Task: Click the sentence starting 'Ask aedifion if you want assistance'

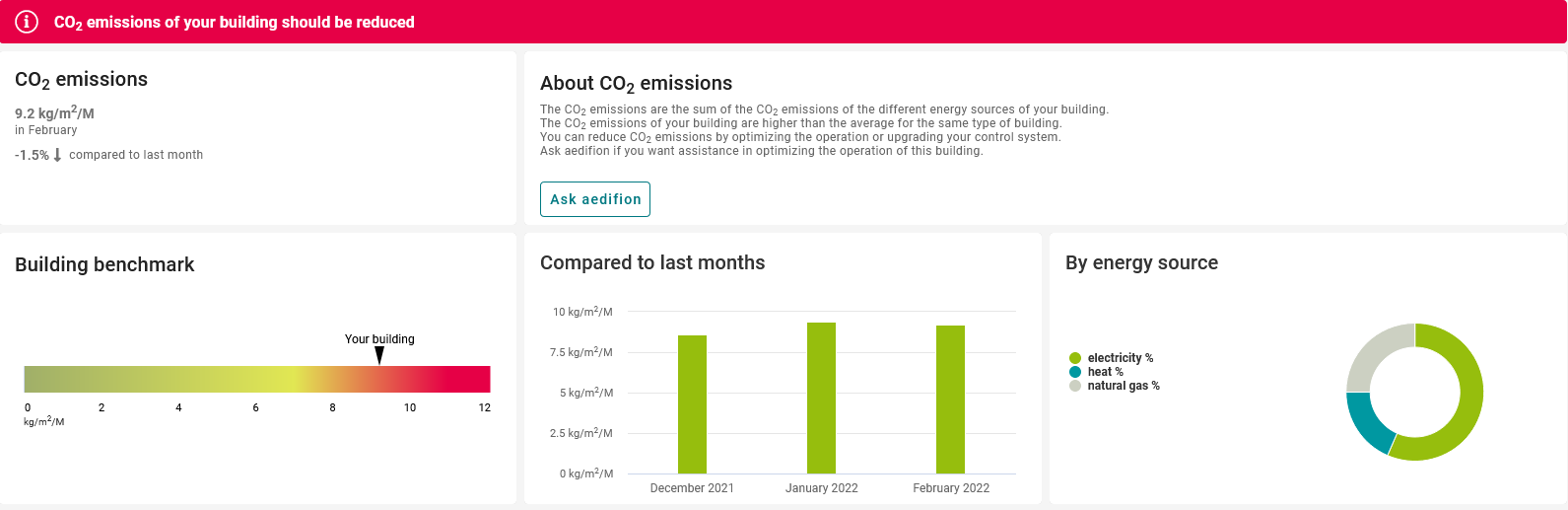Action: pos(761,151)
